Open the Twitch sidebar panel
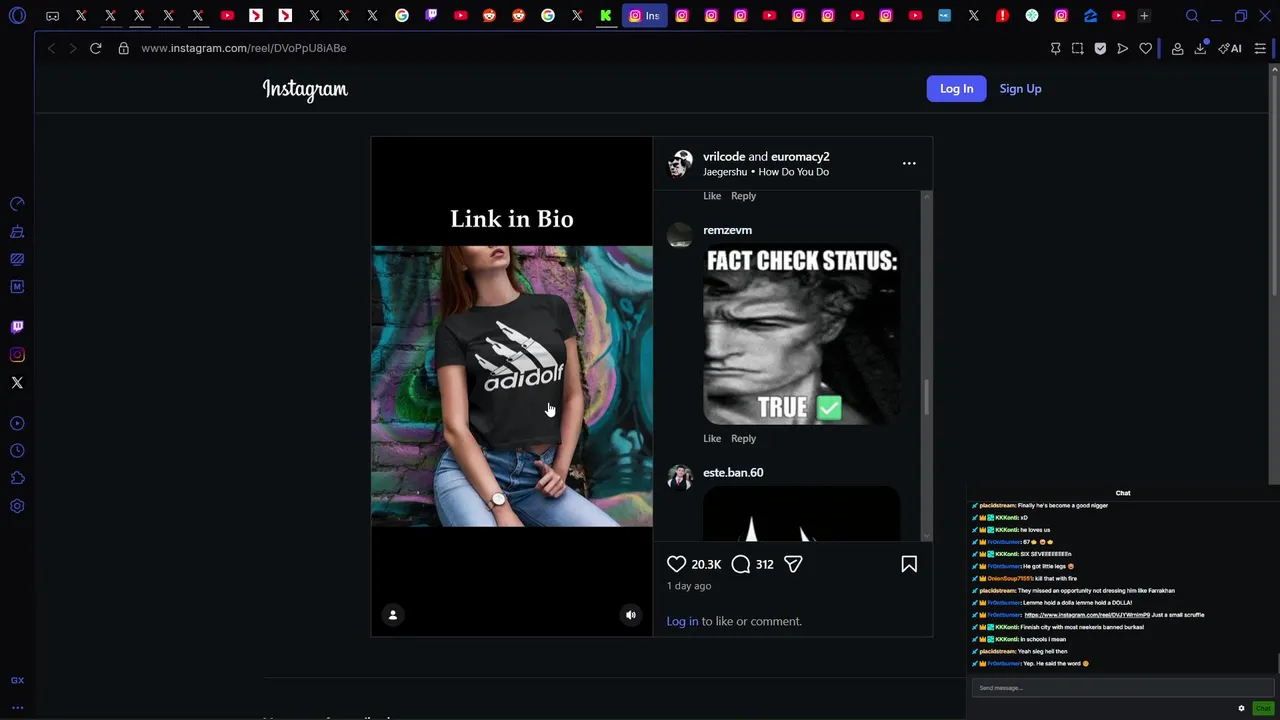 pyautogui.click(x=17, y=327)
